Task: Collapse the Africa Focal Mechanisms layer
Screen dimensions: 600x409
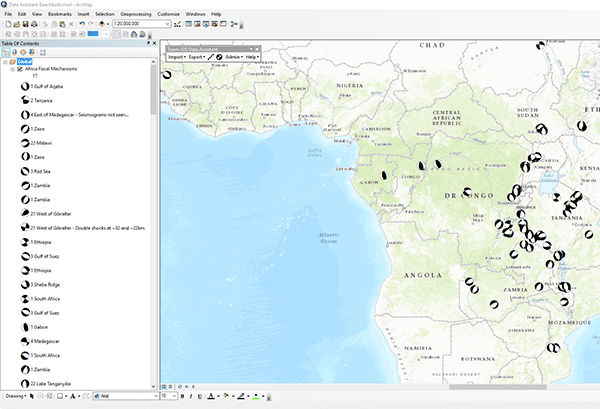Action: pos(11,68)
